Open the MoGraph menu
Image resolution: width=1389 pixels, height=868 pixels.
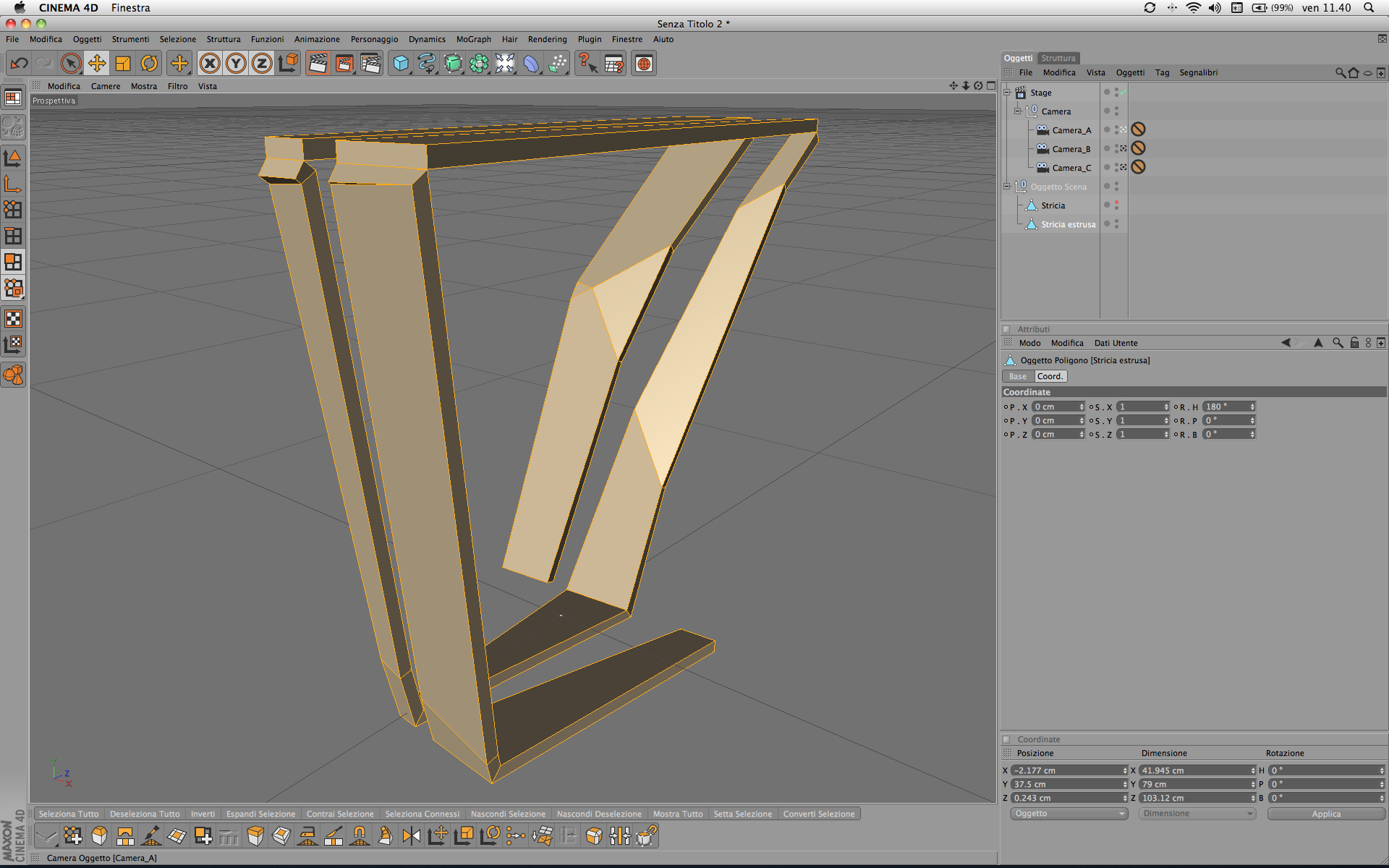[x=473, y=39]
